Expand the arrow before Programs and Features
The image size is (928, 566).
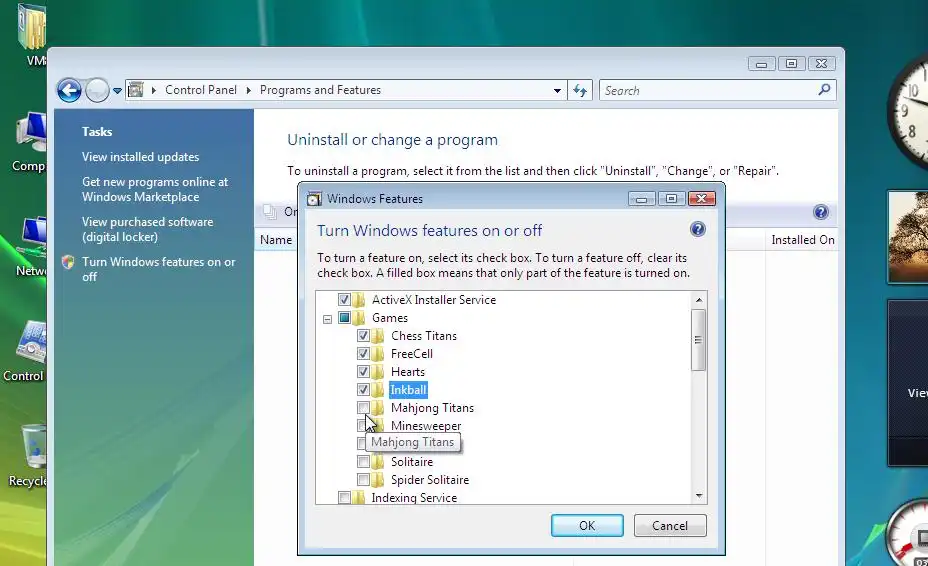pos(249,90)
